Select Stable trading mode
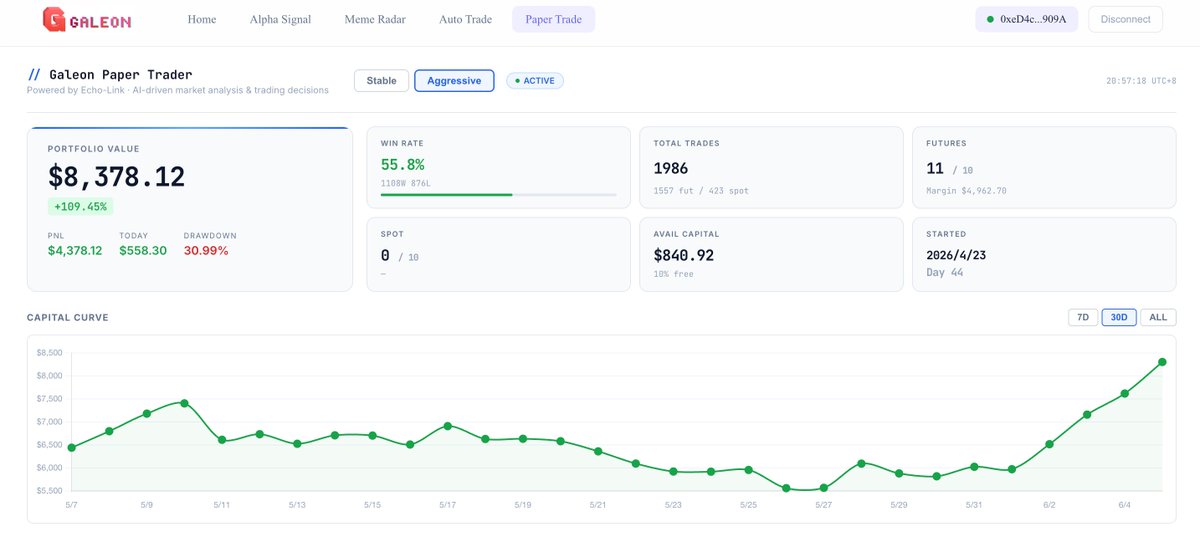 [381, 81]
